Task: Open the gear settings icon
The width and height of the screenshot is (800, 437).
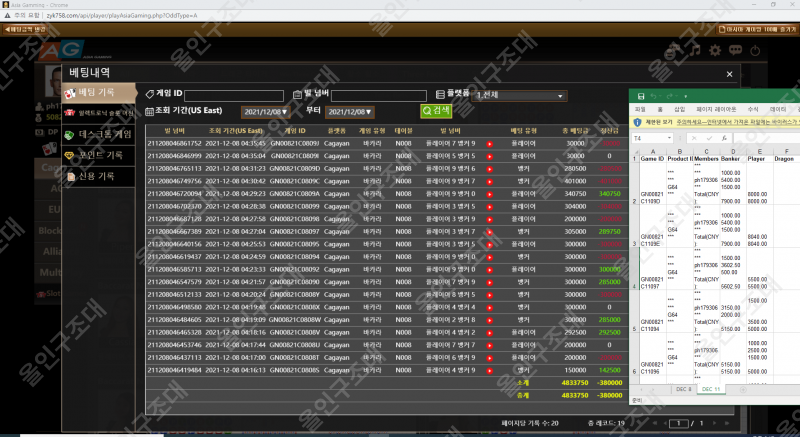Action: click(715, 50)
